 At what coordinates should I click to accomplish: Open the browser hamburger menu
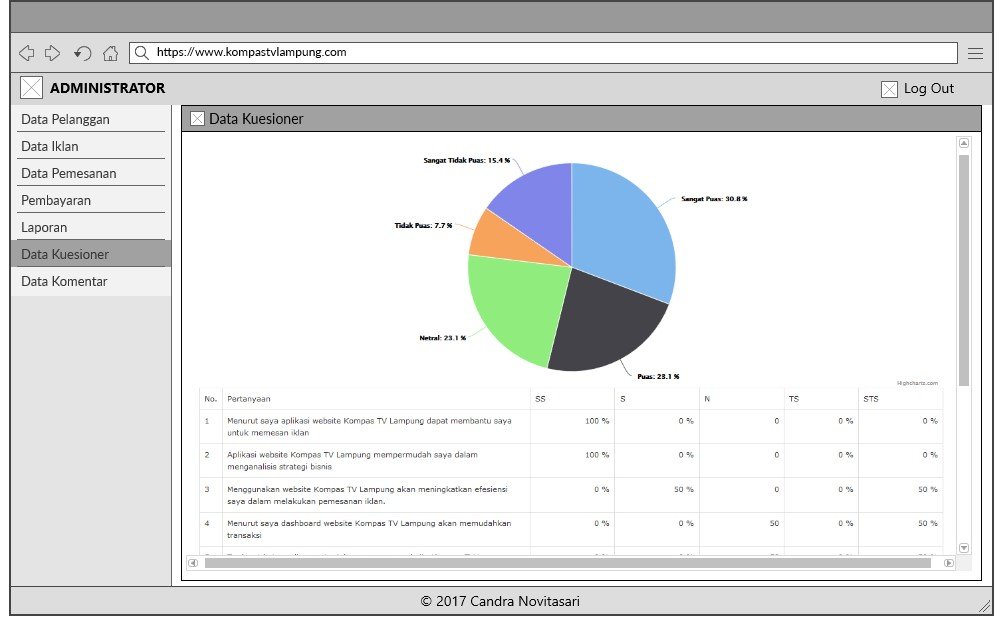click(975, 53)
